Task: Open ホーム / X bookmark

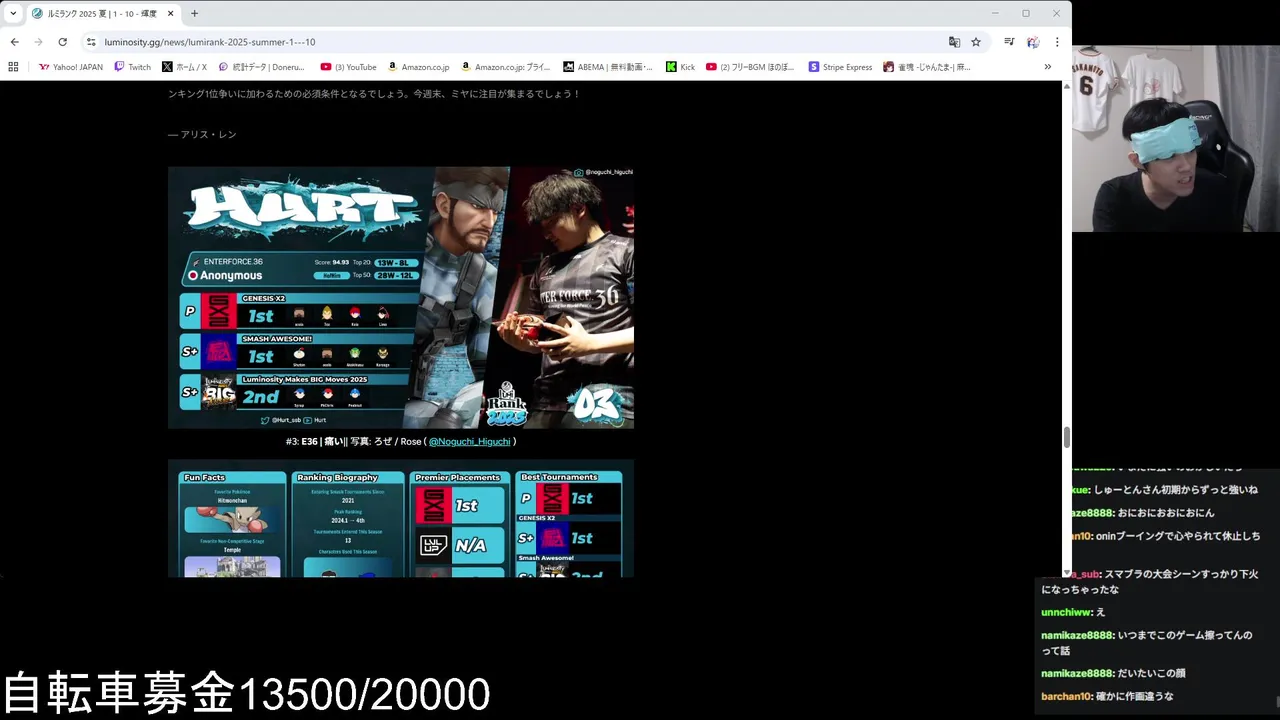Action: point(184,67)
